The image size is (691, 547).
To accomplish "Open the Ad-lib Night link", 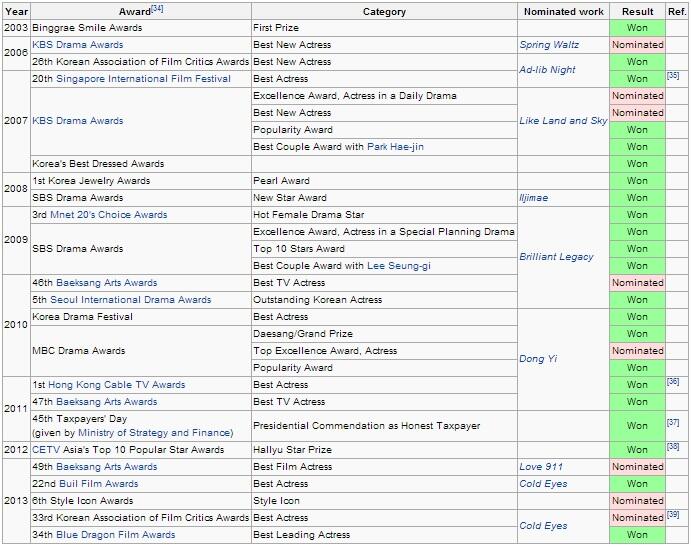I will 547,70.
